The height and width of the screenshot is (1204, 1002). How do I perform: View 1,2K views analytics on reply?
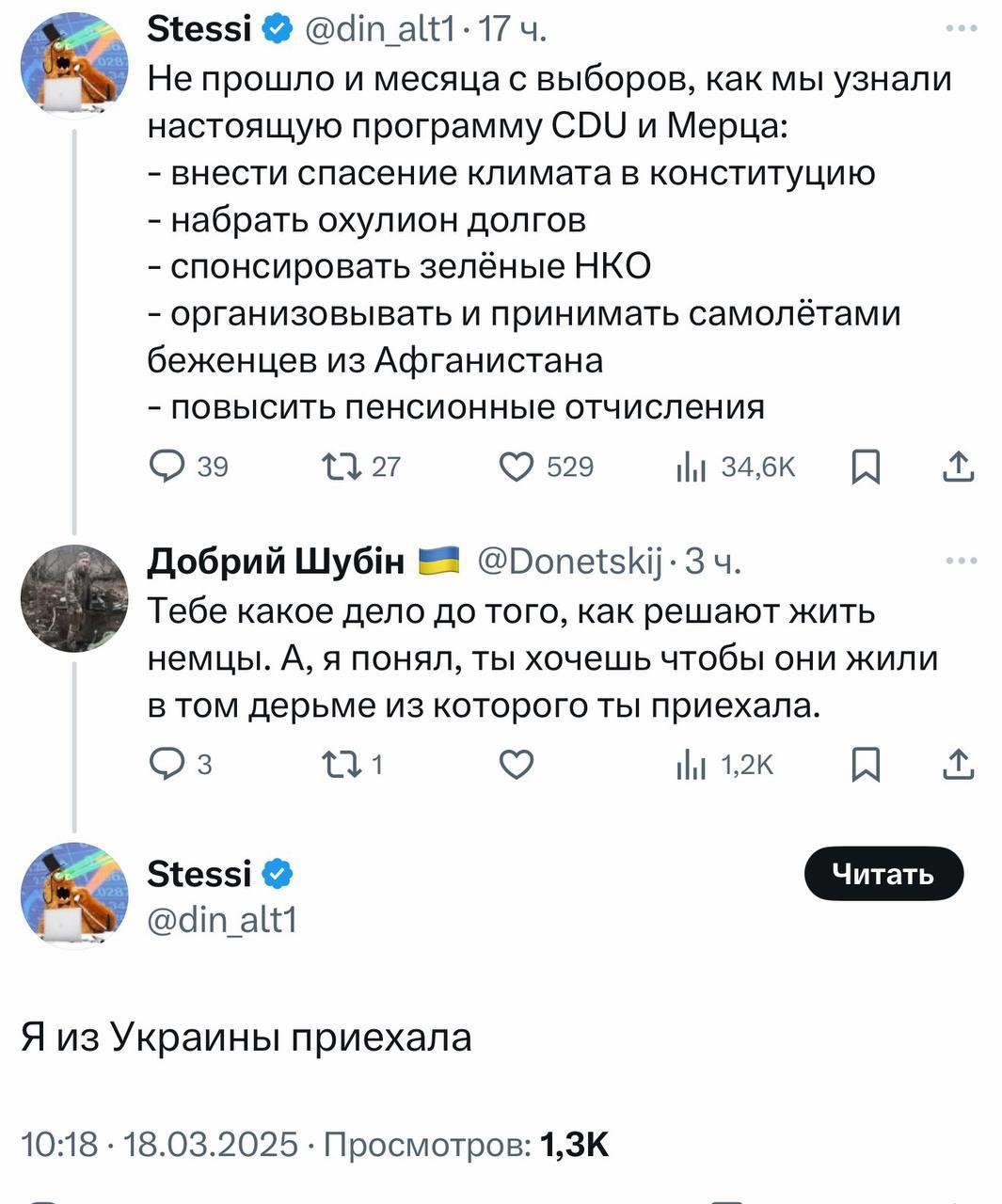[x=691, y=765]
